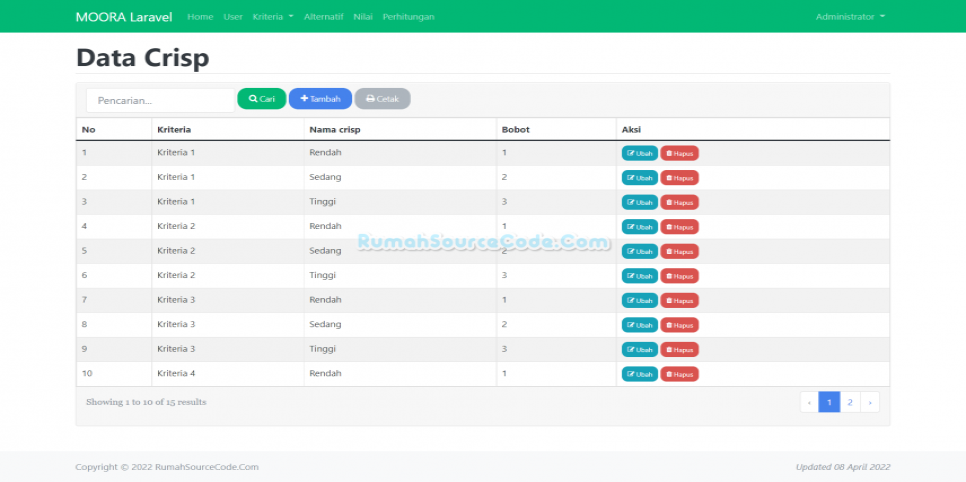
Task: Click Ubah for row 10 Kriteria 4 Rendah
Action: point(639,374)
